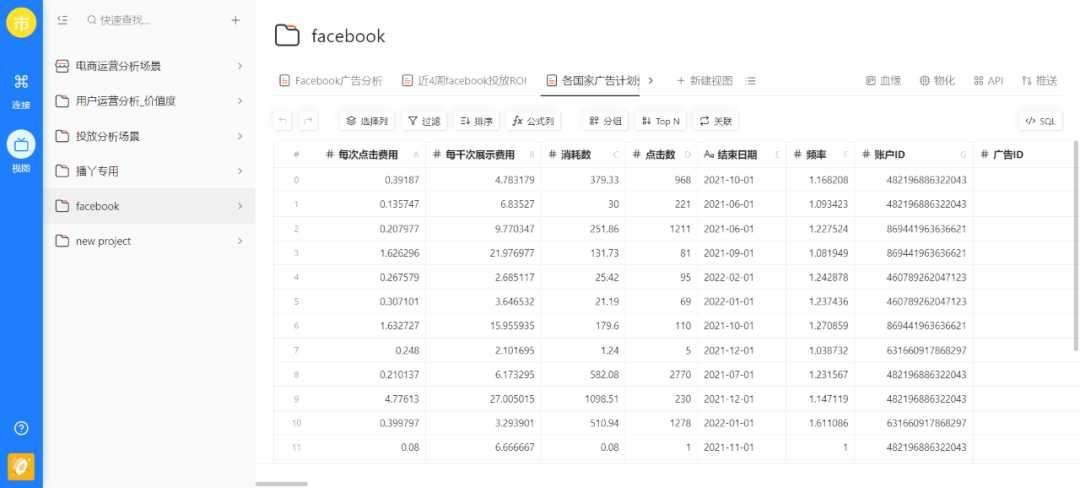
Task: Click the 血缘 lineage button
Action: click(x=884, y=81)
